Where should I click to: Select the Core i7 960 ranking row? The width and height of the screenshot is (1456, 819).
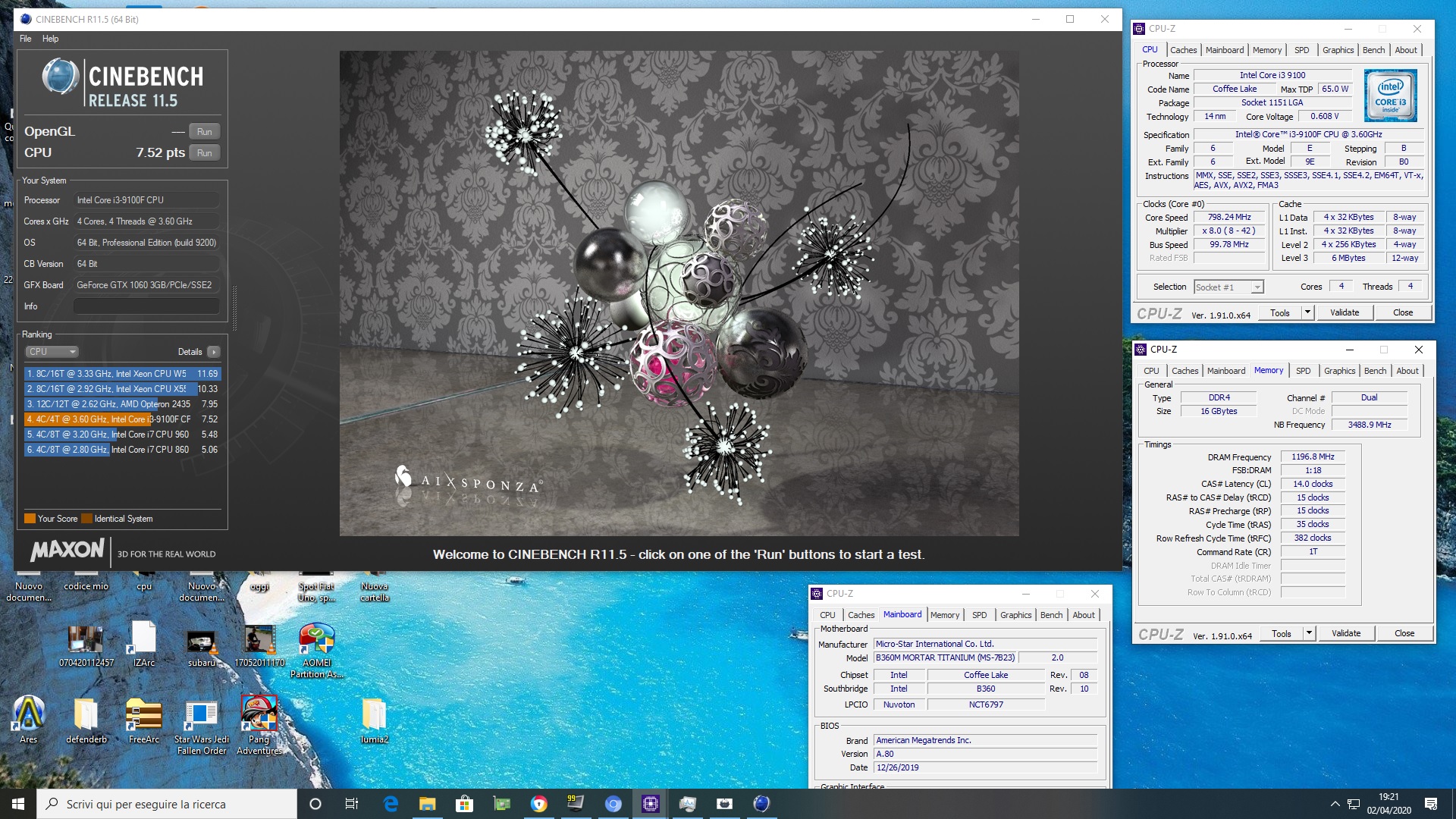122,435
